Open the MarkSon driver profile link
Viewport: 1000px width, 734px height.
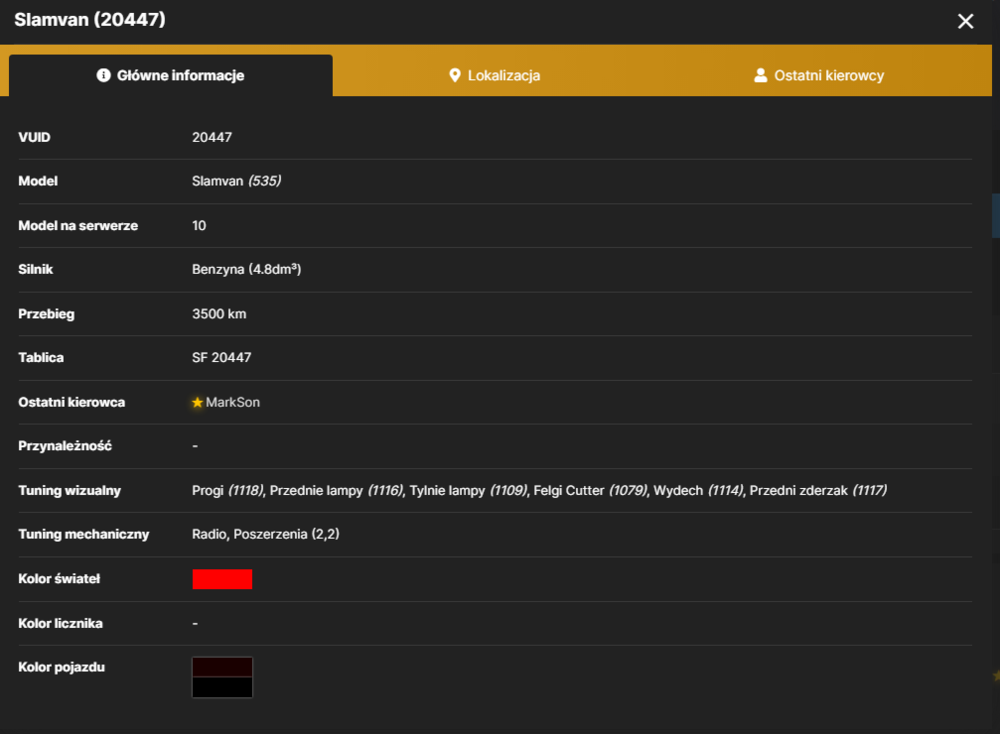click(x=233, y=402)
